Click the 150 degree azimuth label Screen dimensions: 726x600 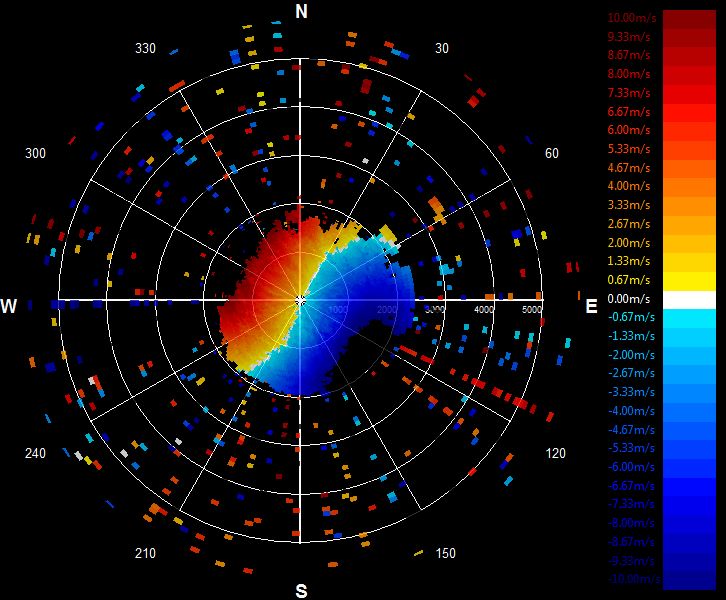click(445, 553)
